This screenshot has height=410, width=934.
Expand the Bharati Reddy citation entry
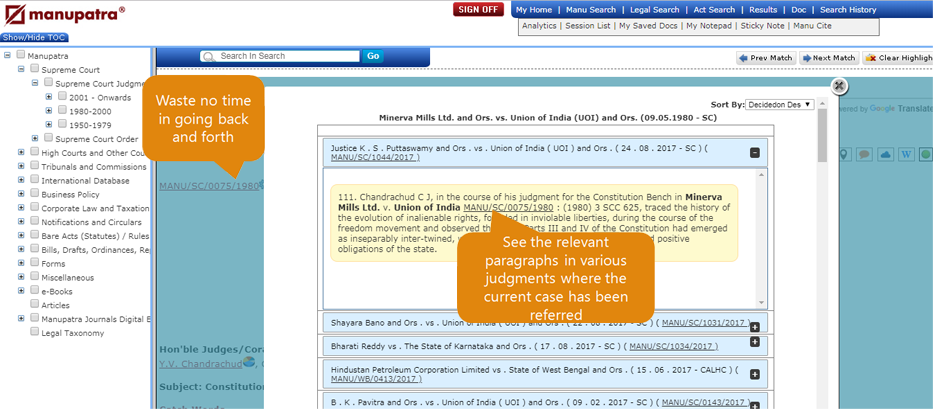click(x=755, y=342)
